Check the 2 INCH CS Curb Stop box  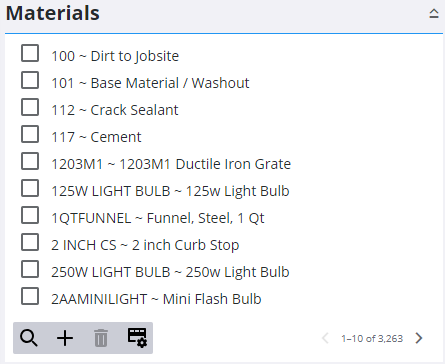tap(30, 242)
